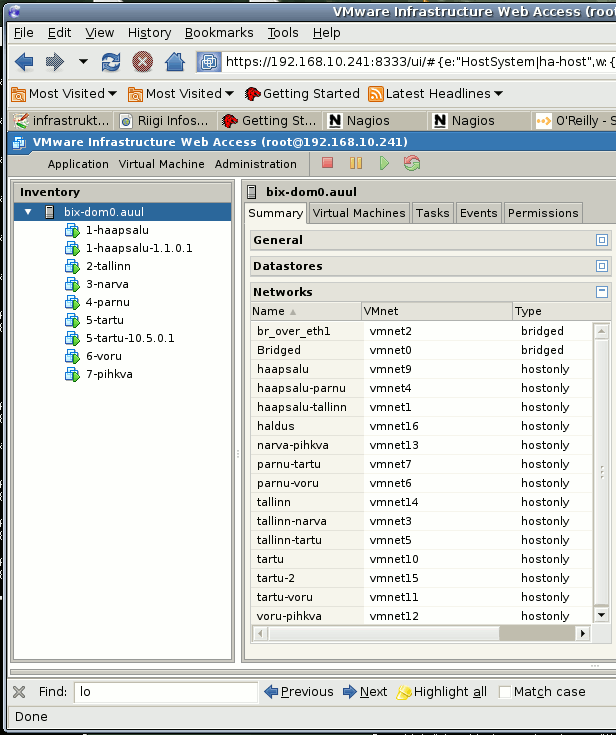Open the Administration menu
The height and width of the screenshot is (735, 616).
pyautogui.click(x=255, y=164)
